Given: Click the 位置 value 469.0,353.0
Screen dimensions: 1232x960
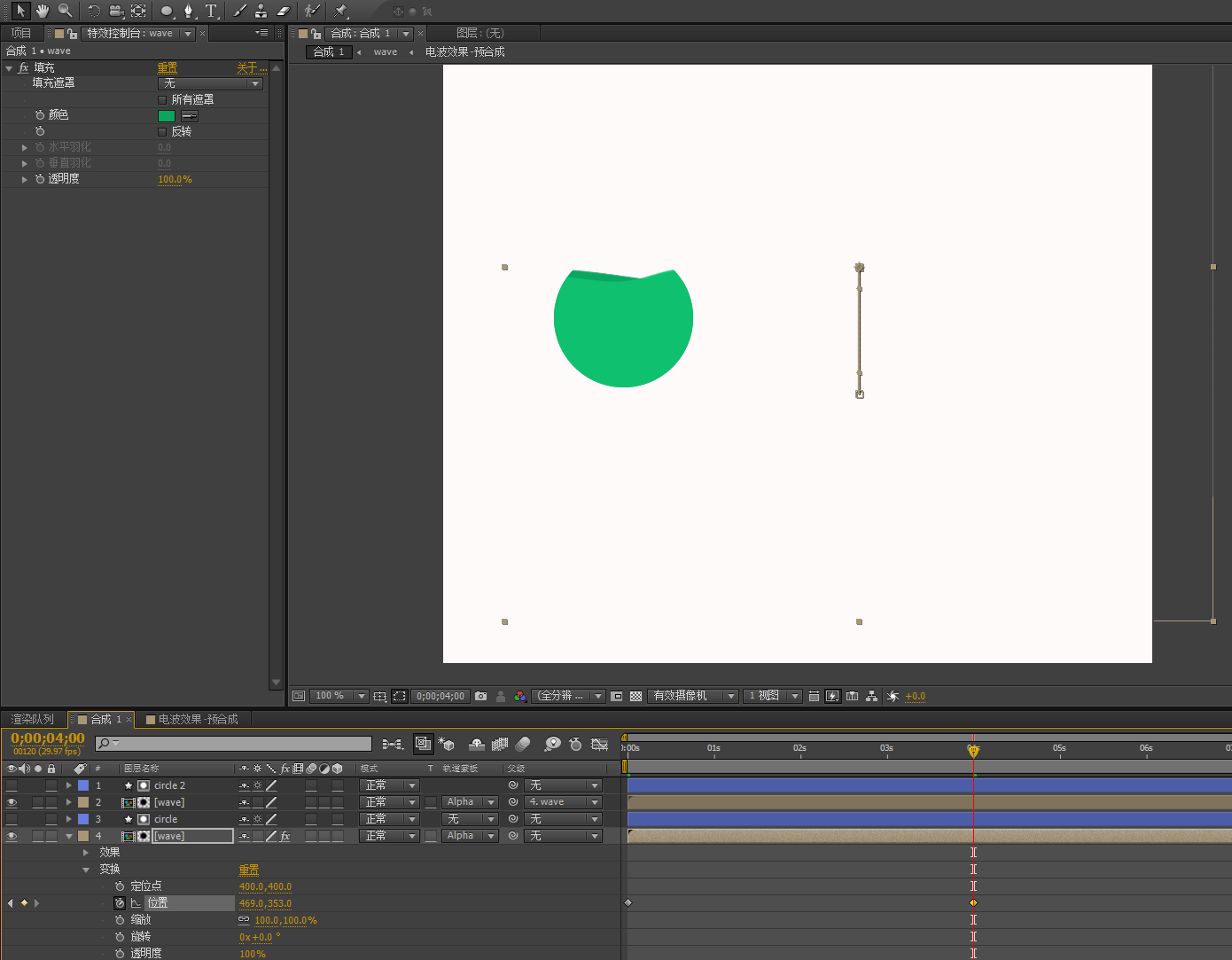Looking at the screenshot, I should [x=265, y=903].
